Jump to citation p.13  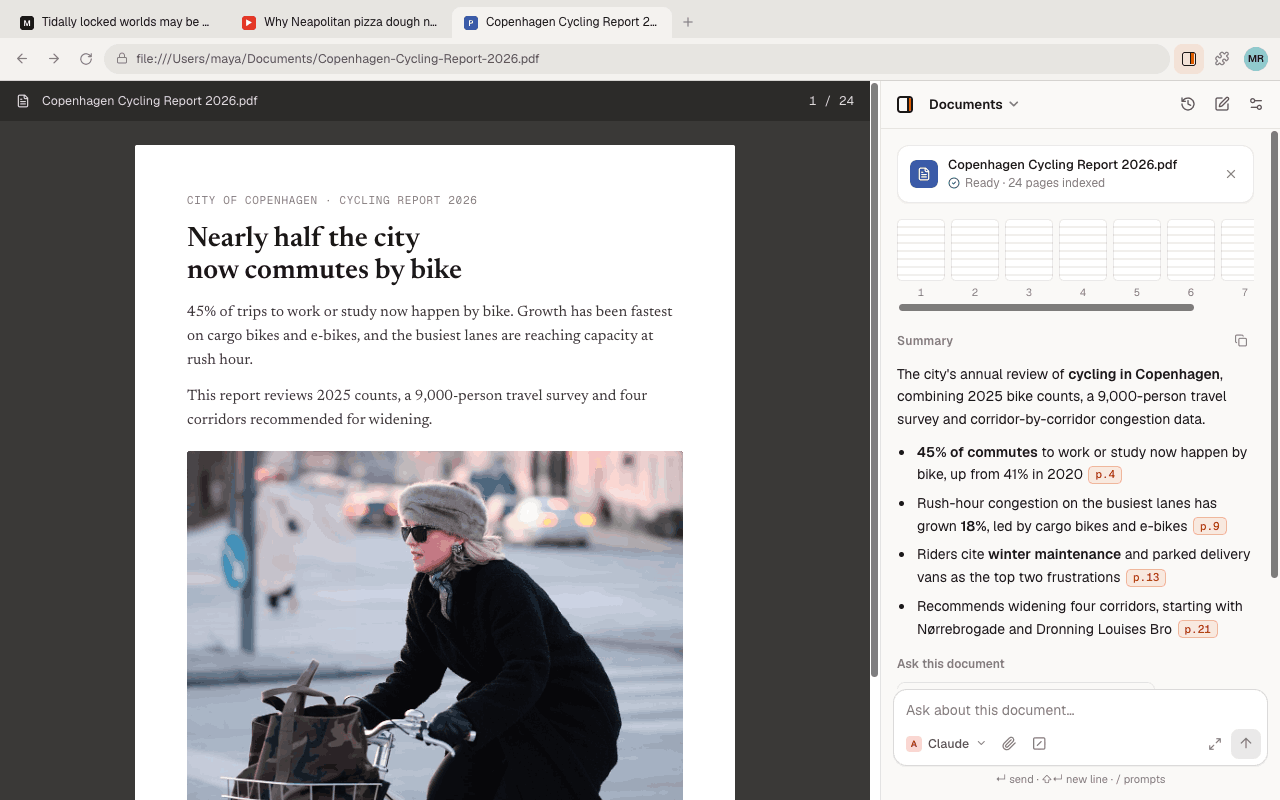pos(1146,578)
